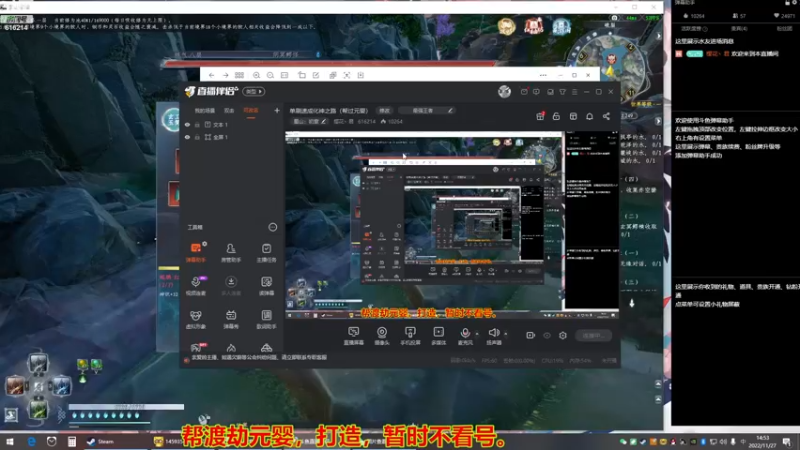Image resolution: width=800 pixels, height=450 pixels.
Task: Open the read-danmaku tool icon
Action: coord(266,286)
